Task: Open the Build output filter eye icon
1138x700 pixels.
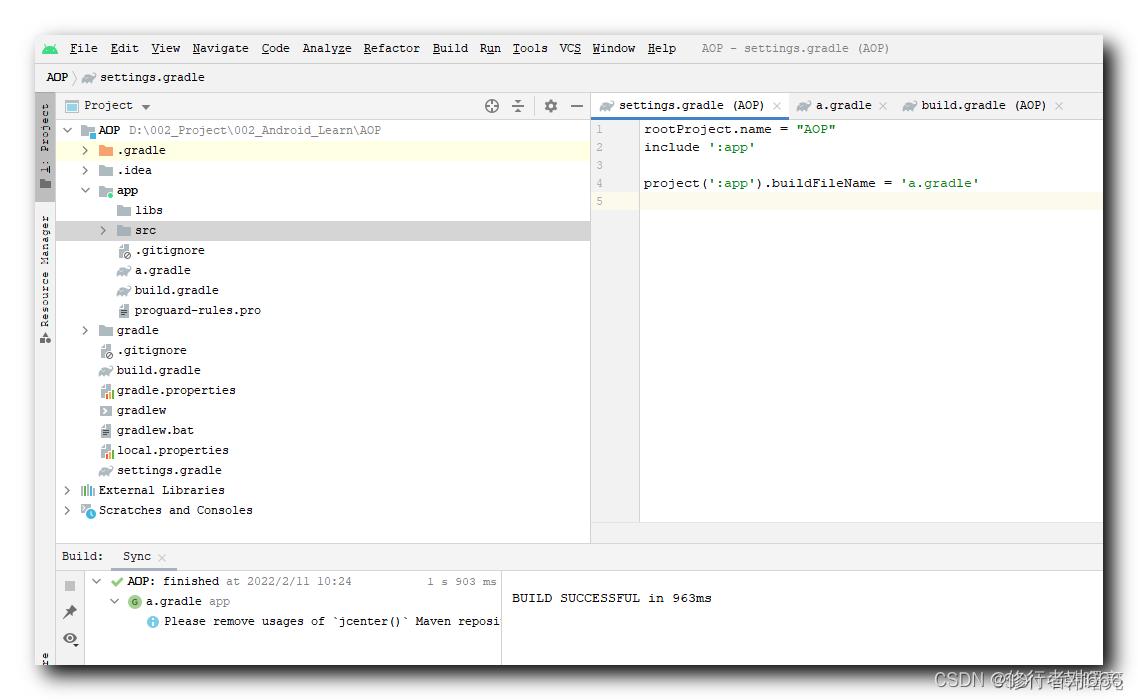Action: pos(69,640)
